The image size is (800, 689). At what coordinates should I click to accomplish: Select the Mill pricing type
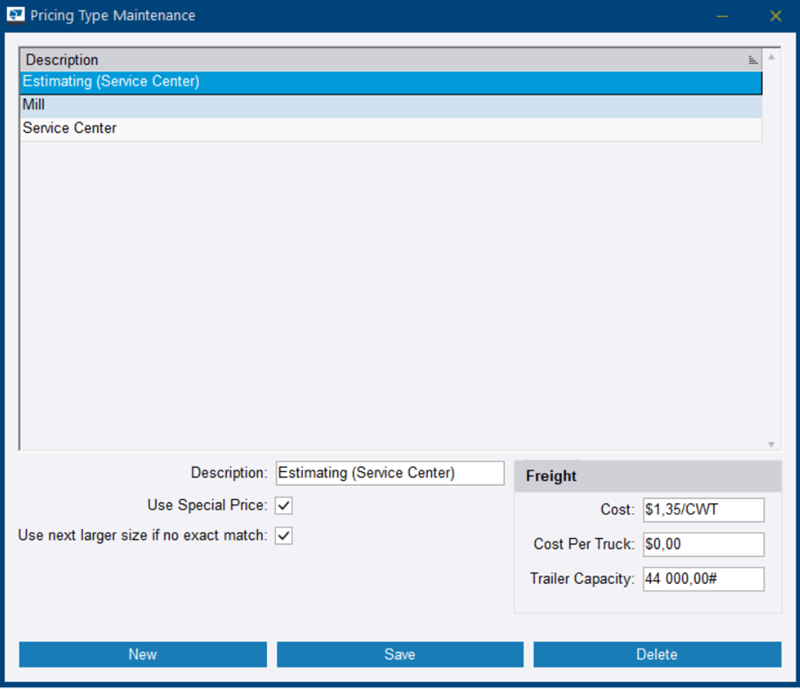tap(200, 104)
